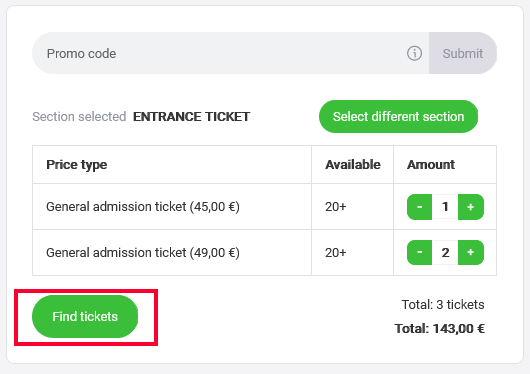
Task: Click the Price type column header
Action: [x=77, y=165]
